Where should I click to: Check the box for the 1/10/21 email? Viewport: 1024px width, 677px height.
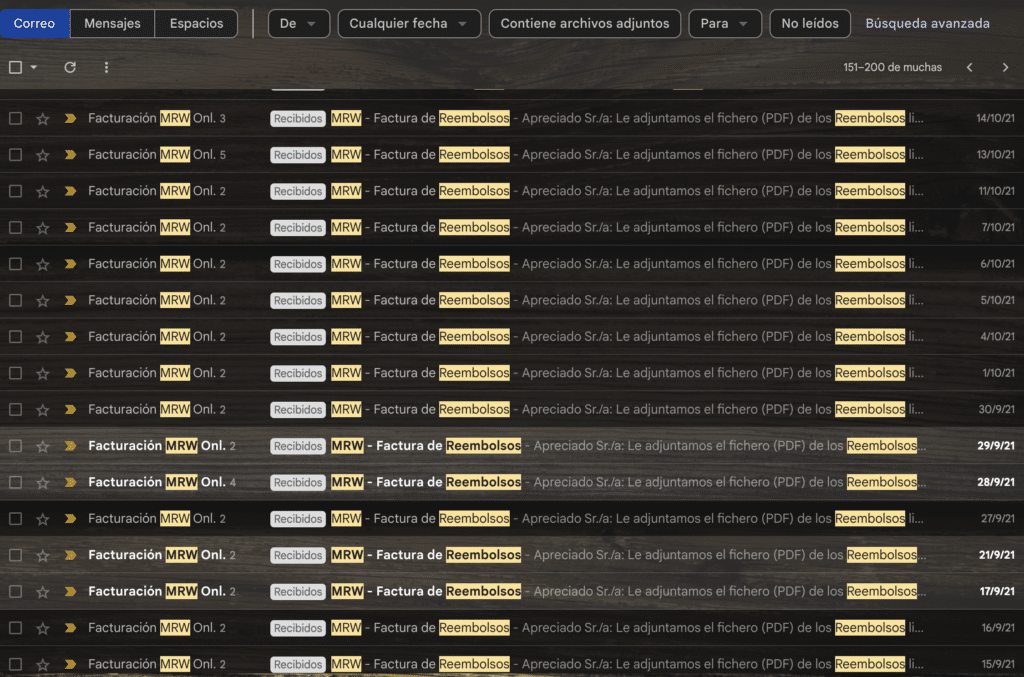15,373
